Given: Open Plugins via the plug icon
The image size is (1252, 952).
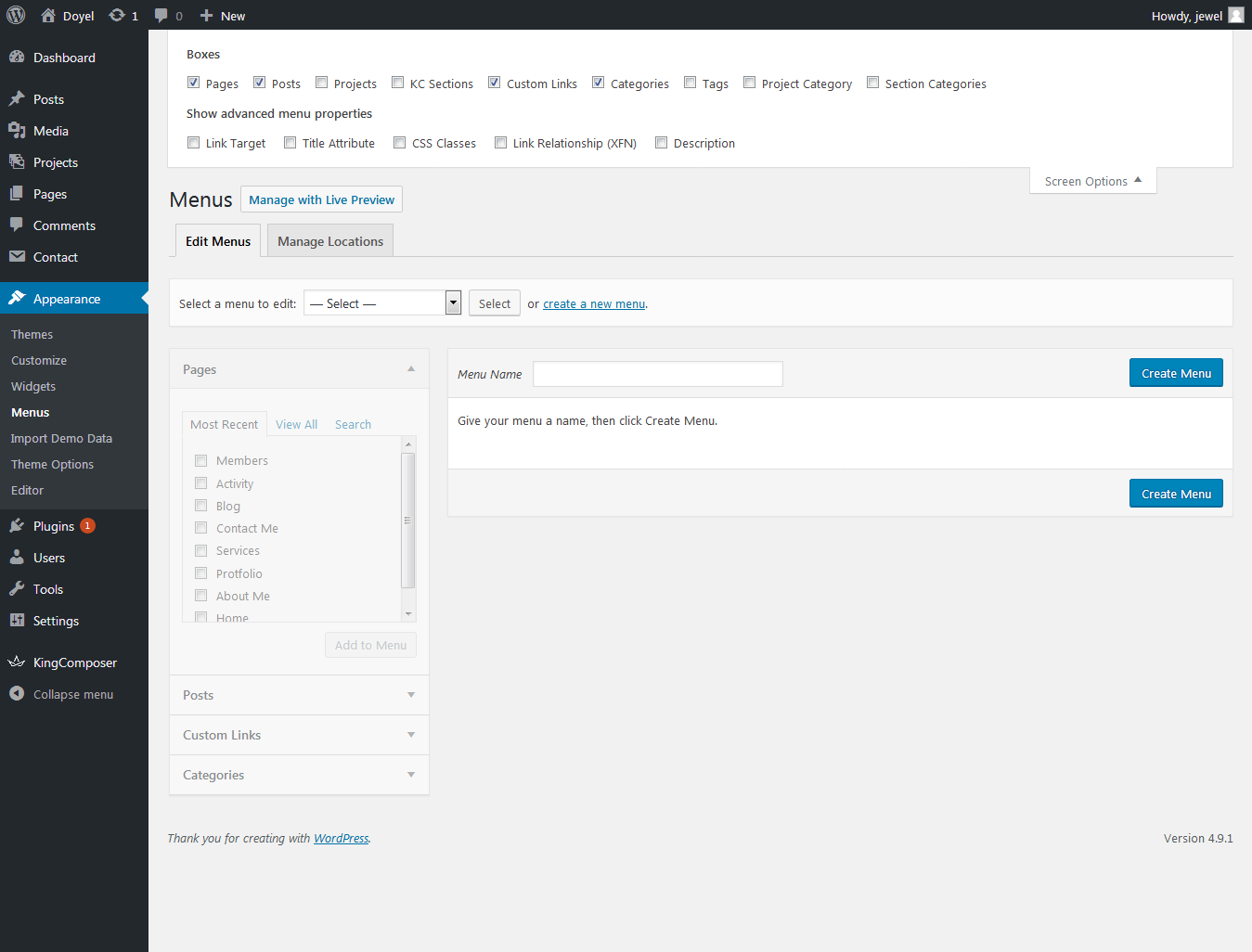Looking at the screenshot, I should pyautogui.click(x=17, y=526).
